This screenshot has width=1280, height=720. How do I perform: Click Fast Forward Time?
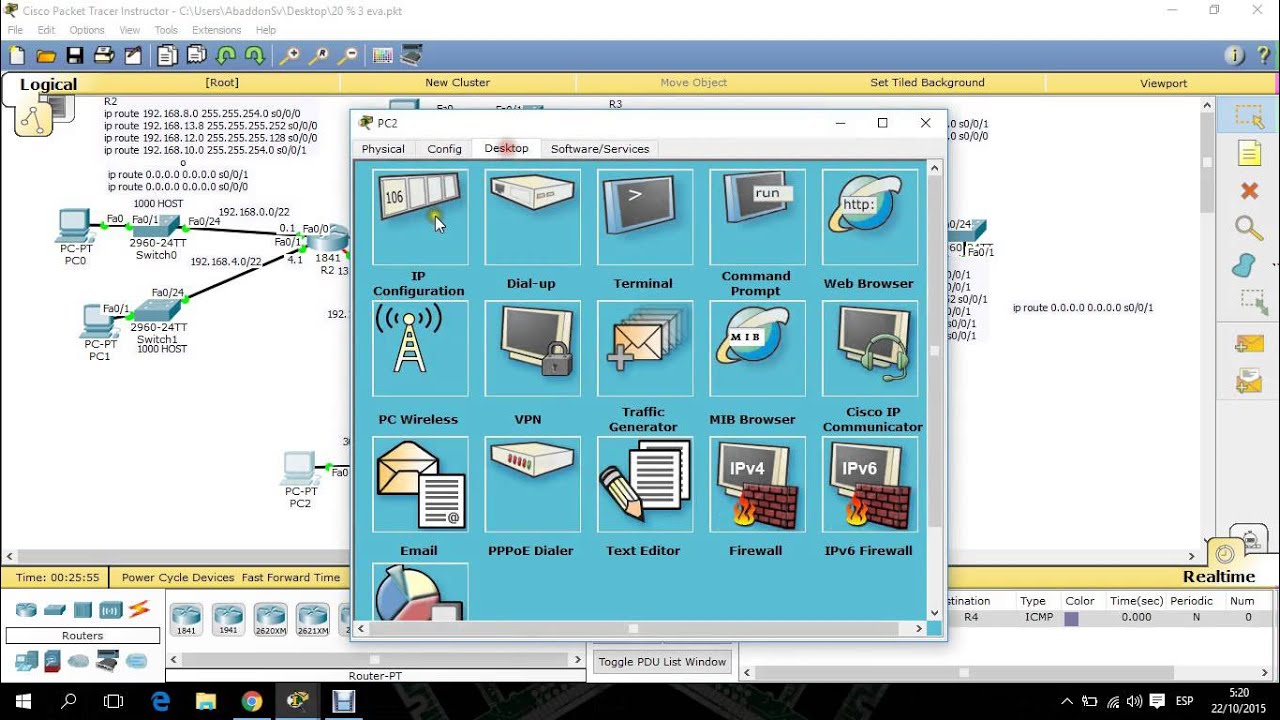[x=291, y=577]
